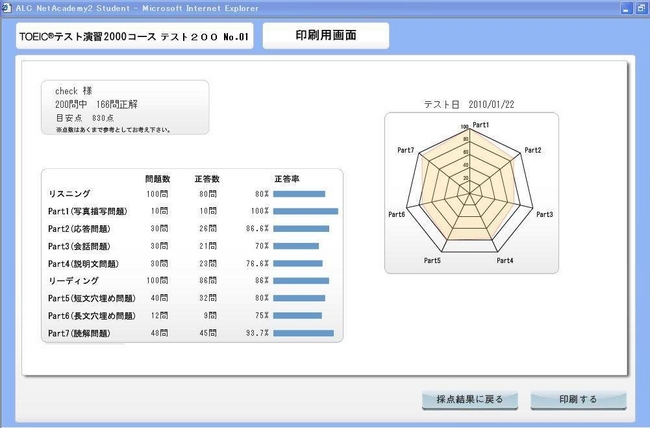Click the Part4 76.6% percentage value
This screenshot has height=428, width=650.
tap(257, 263)
